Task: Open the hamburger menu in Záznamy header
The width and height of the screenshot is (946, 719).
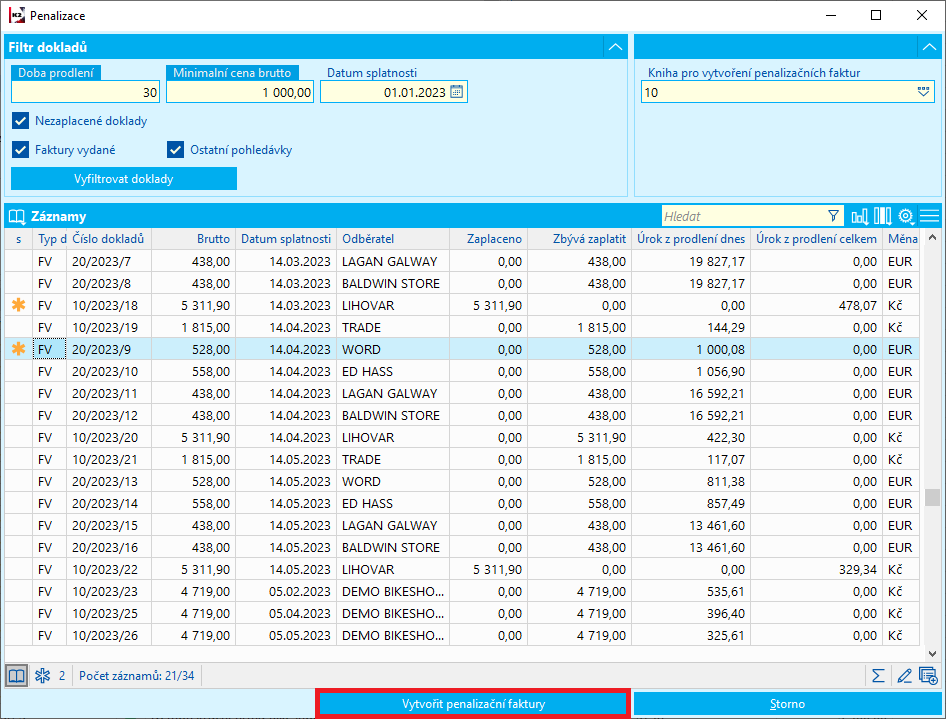Action: pos(930,216)
